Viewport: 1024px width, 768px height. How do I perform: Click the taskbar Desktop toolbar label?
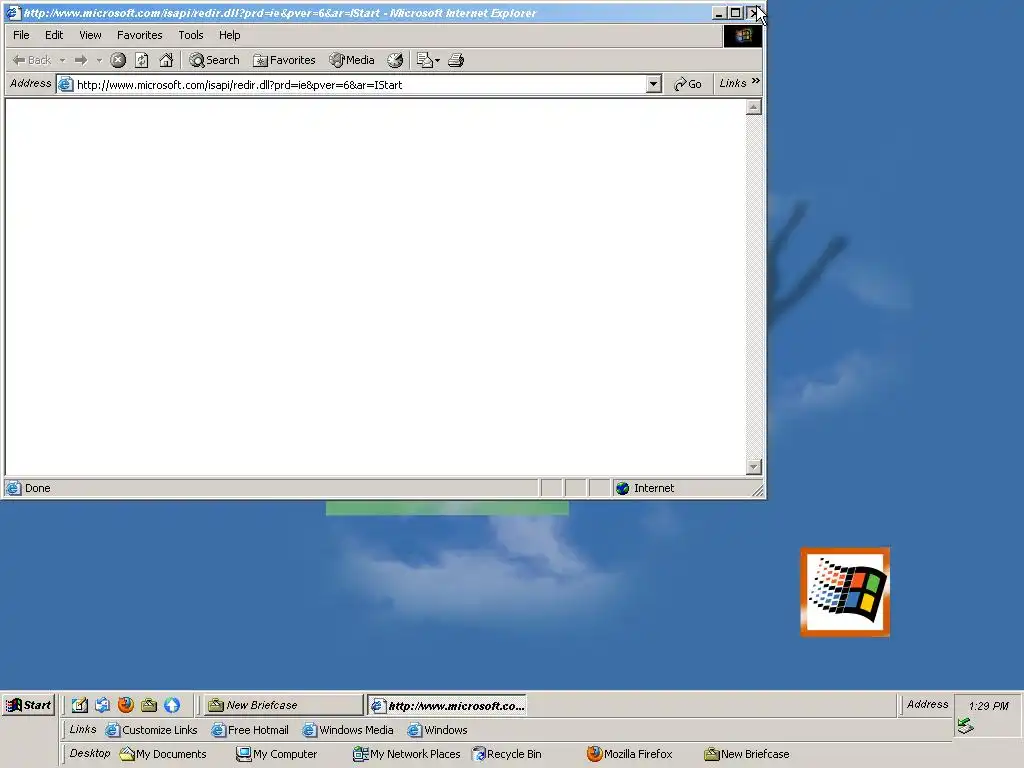(90, 753)
